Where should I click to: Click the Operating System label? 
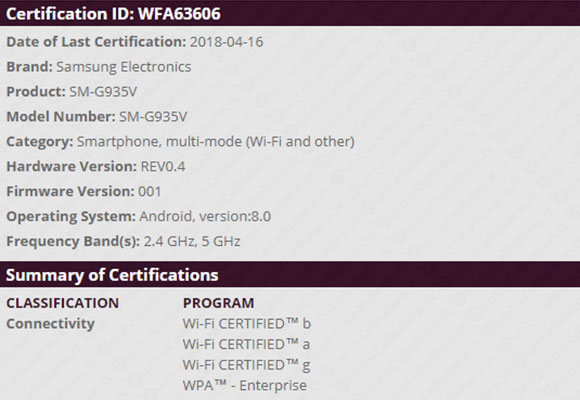pyautogui.click(x=71, y=217)
